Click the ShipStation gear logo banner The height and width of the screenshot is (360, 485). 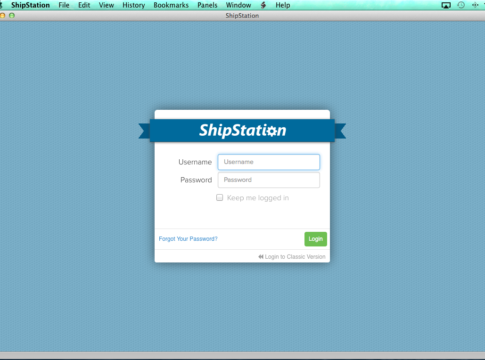click(242, 130)
